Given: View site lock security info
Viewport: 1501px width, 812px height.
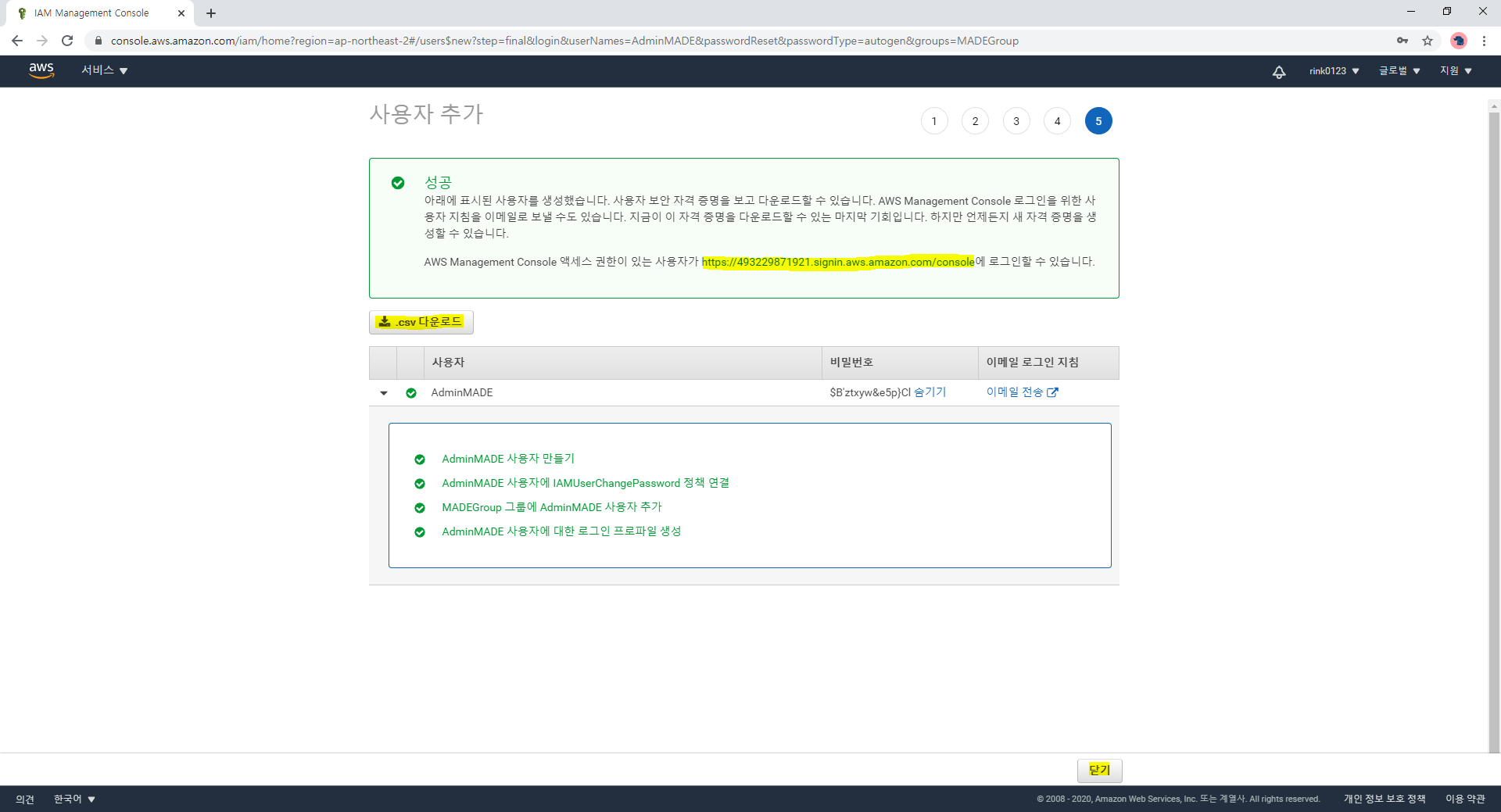Looking at the screenshot, I should [x=98, y=41].
